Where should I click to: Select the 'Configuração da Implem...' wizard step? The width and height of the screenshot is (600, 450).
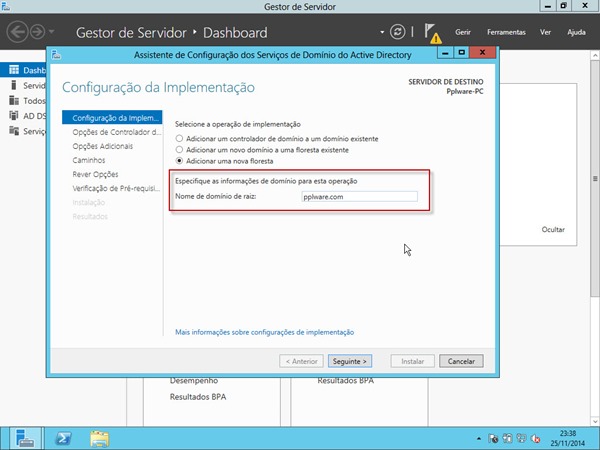112,117
